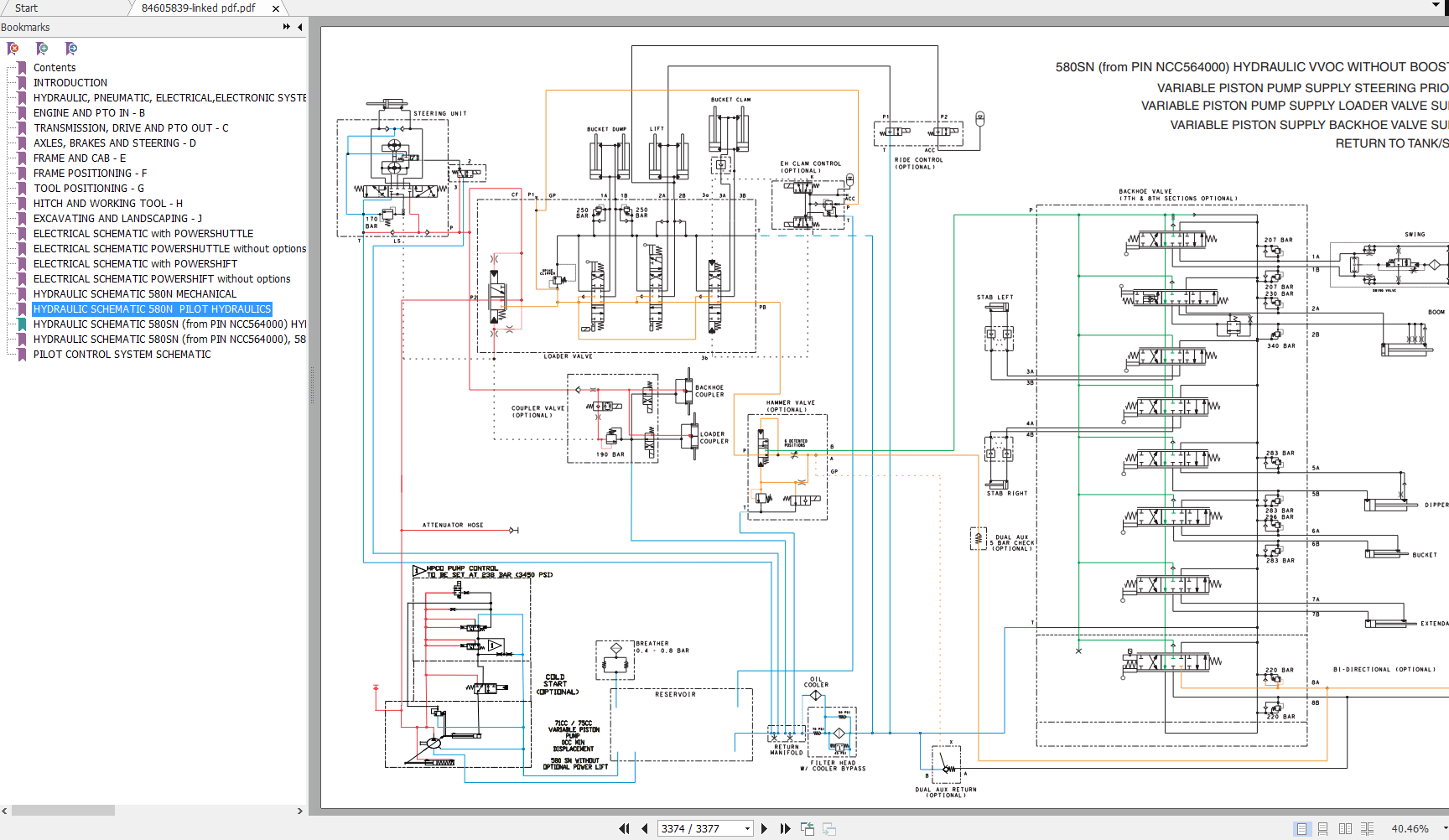Go to the next page
This screenshot has width=1449, height=840.
764,828
